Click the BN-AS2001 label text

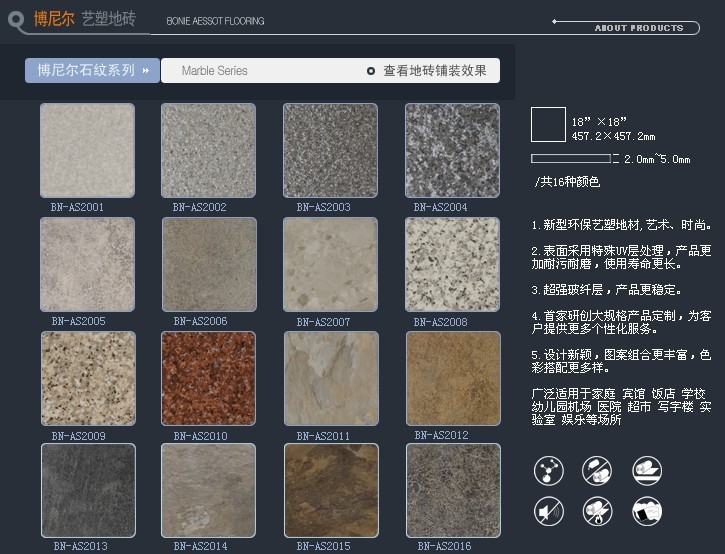[77, 208]
